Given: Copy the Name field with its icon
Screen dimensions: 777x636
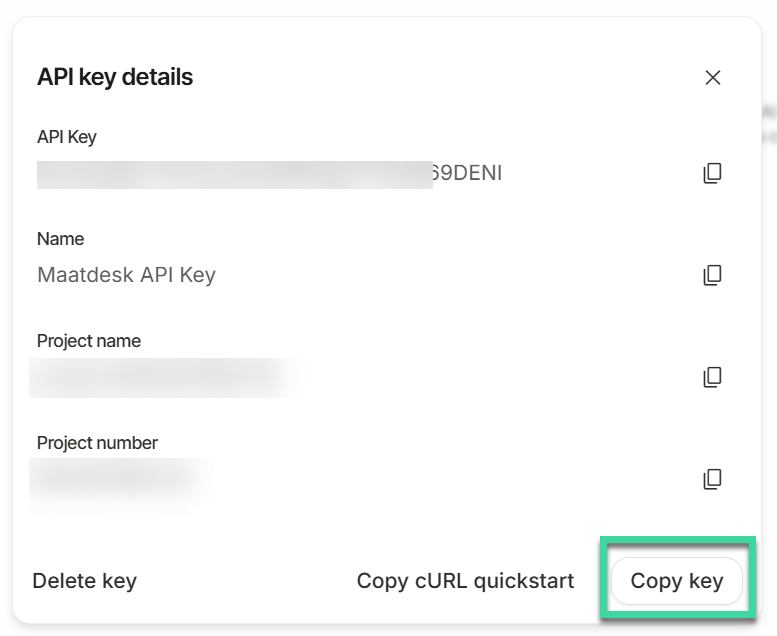Looking at the screenshot, I should pyautogui.click(x=712, y=274).
